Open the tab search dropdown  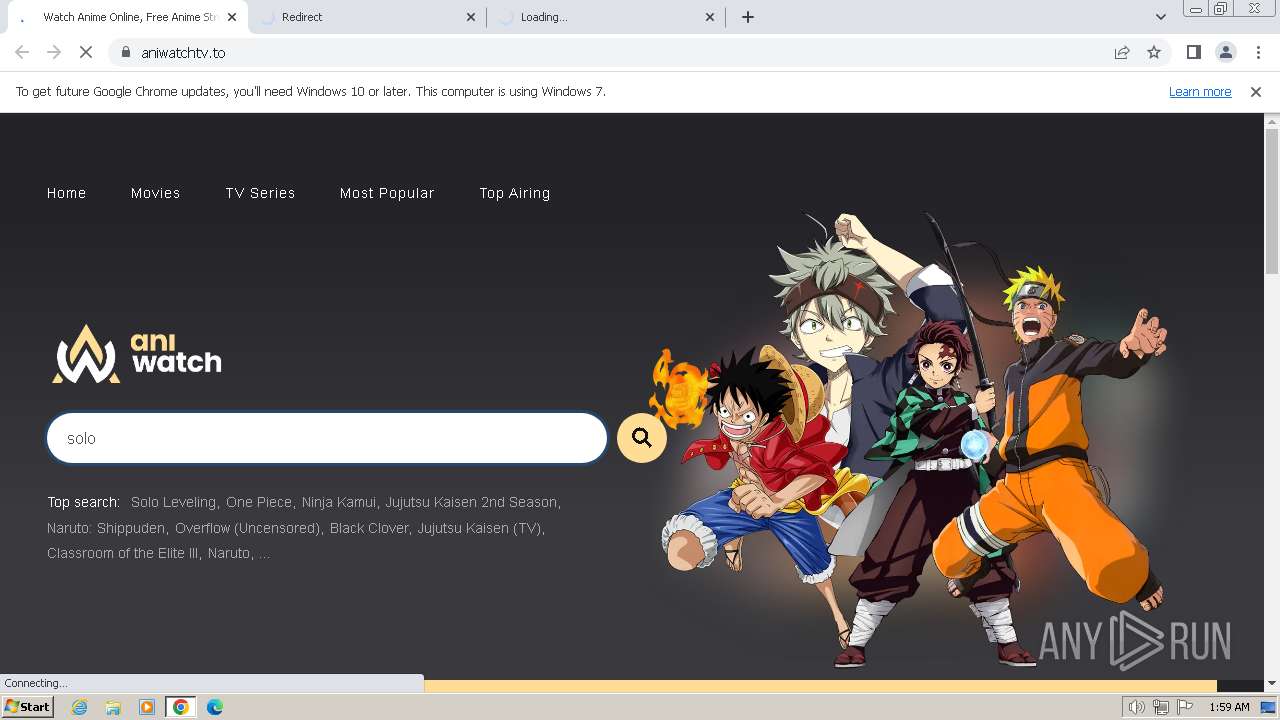[1161, 17]
